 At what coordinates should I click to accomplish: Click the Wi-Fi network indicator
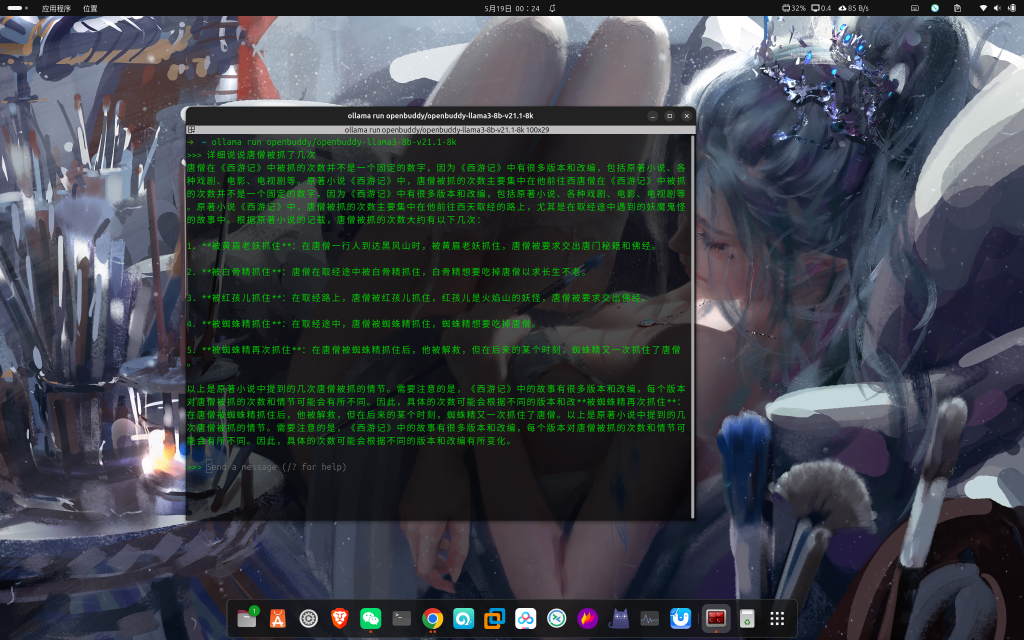click(982, 8)
